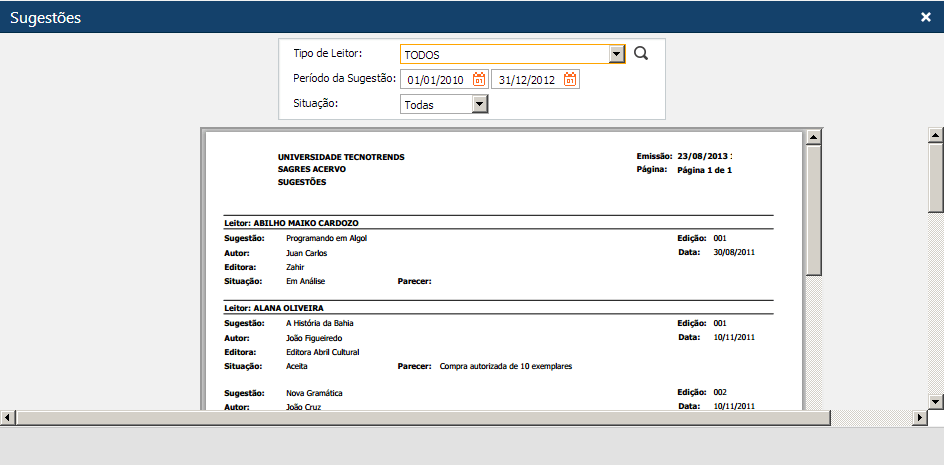Select the Tipo de Leitor box showing TODOS

pos(504,55)
